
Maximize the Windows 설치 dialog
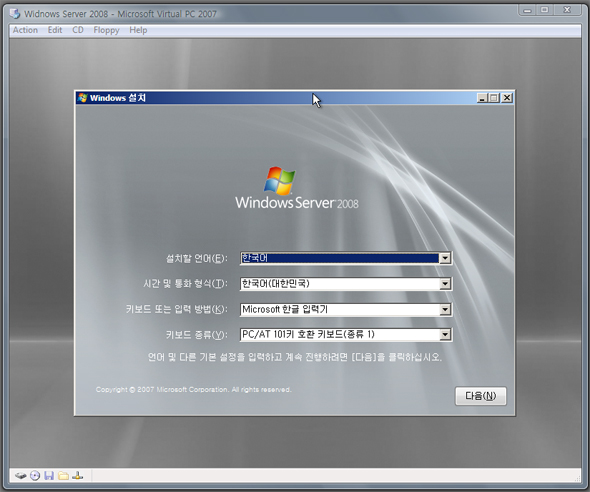(x=493, y=98)
